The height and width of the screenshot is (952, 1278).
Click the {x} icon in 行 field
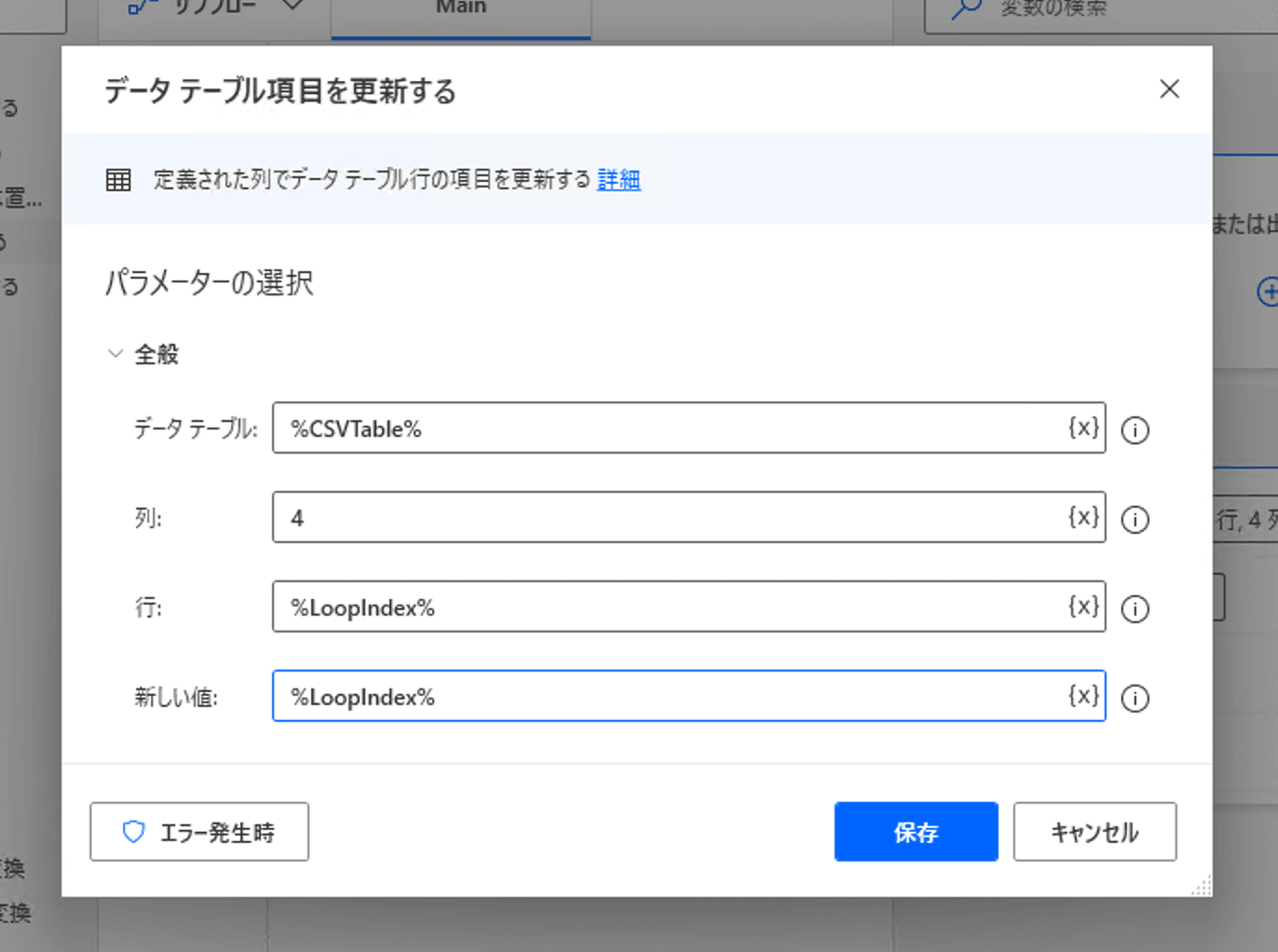coord(1083,606)
